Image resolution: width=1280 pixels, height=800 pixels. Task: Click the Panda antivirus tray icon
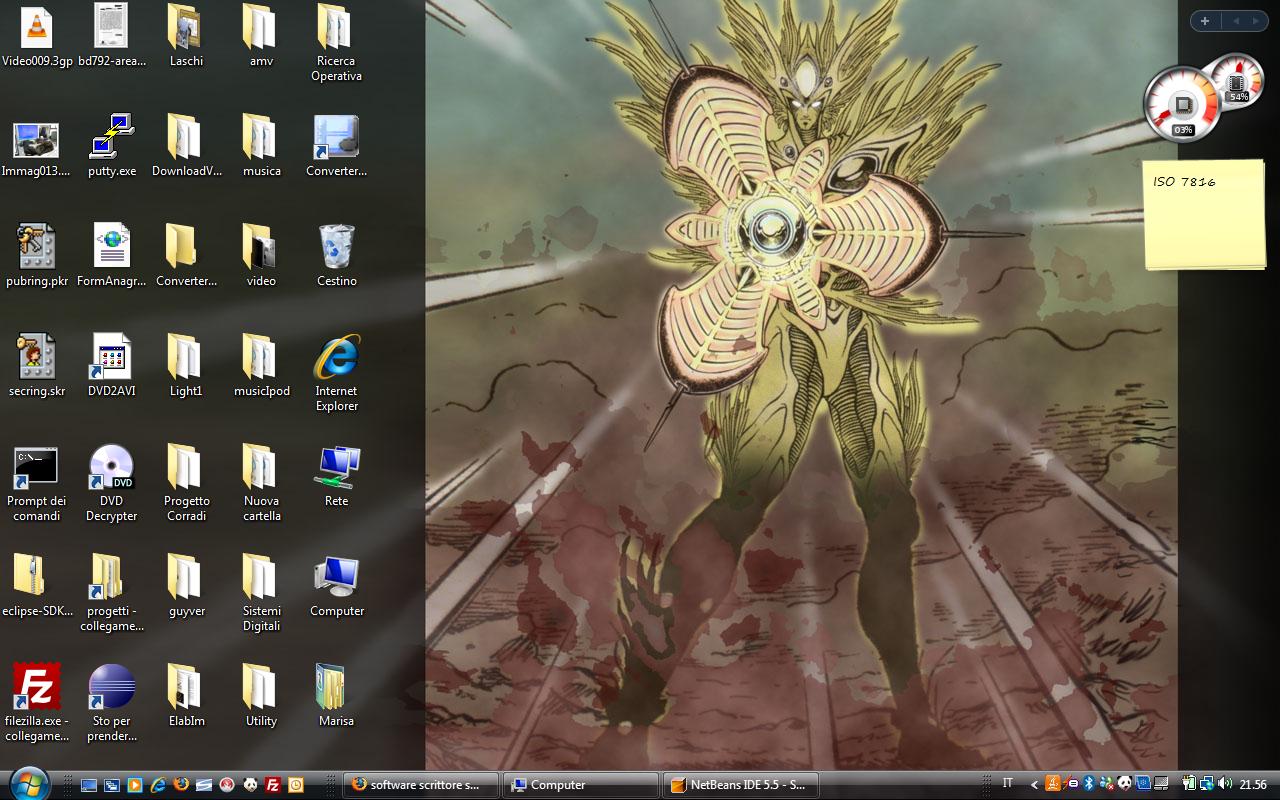pyautogui.click(x=1125, y=784)
